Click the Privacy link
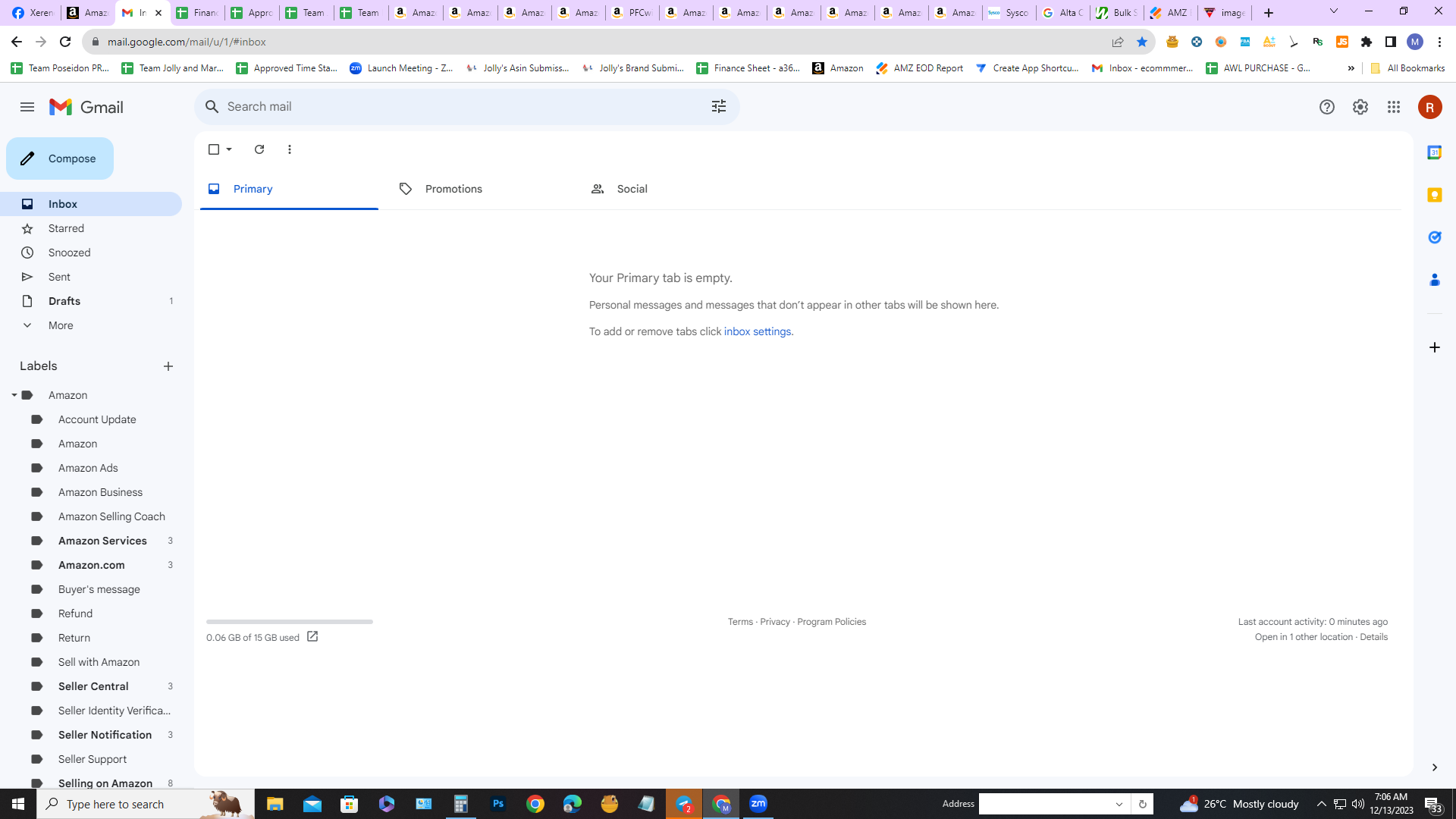This screenshot has width=1456, height=819. pyautogui.click(x=775, y=622)
